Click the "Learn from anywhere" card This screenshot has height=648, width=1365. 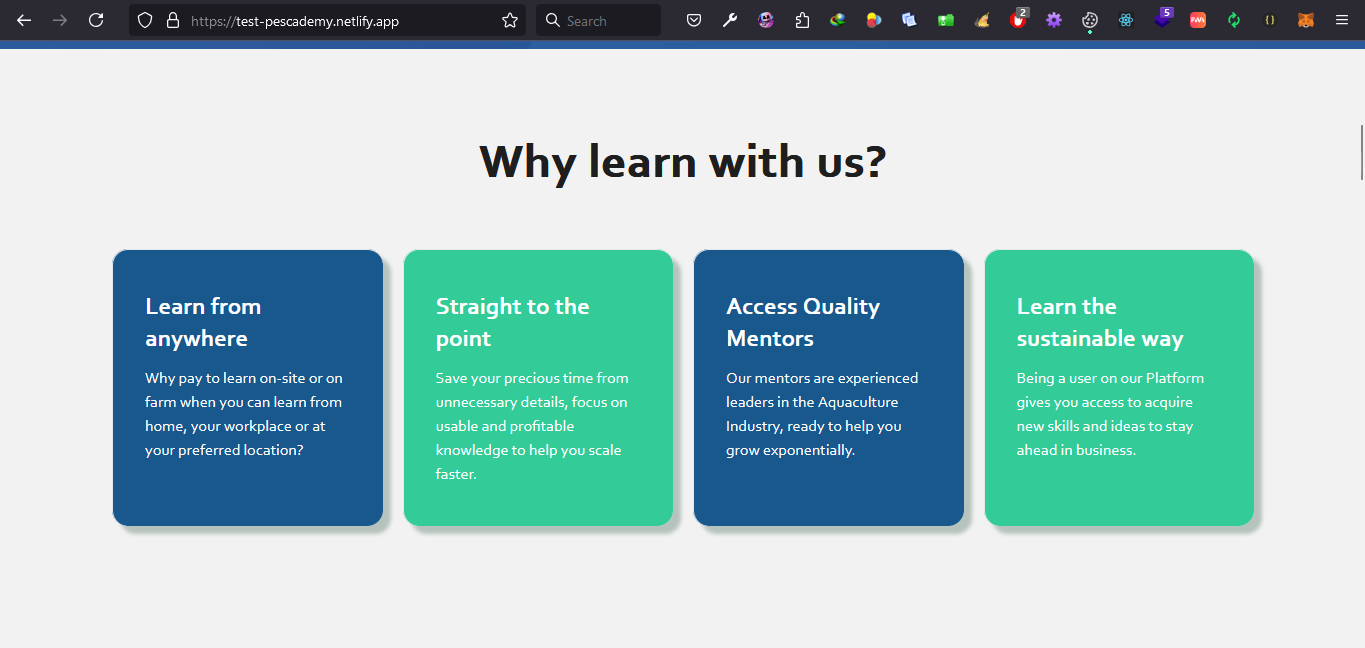(x=248, y=388)
